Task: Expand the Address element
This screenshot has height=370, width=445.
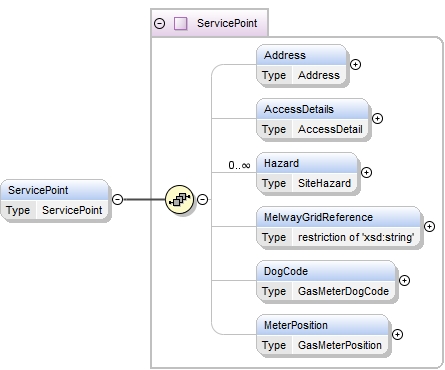Action: pos(356,64)
